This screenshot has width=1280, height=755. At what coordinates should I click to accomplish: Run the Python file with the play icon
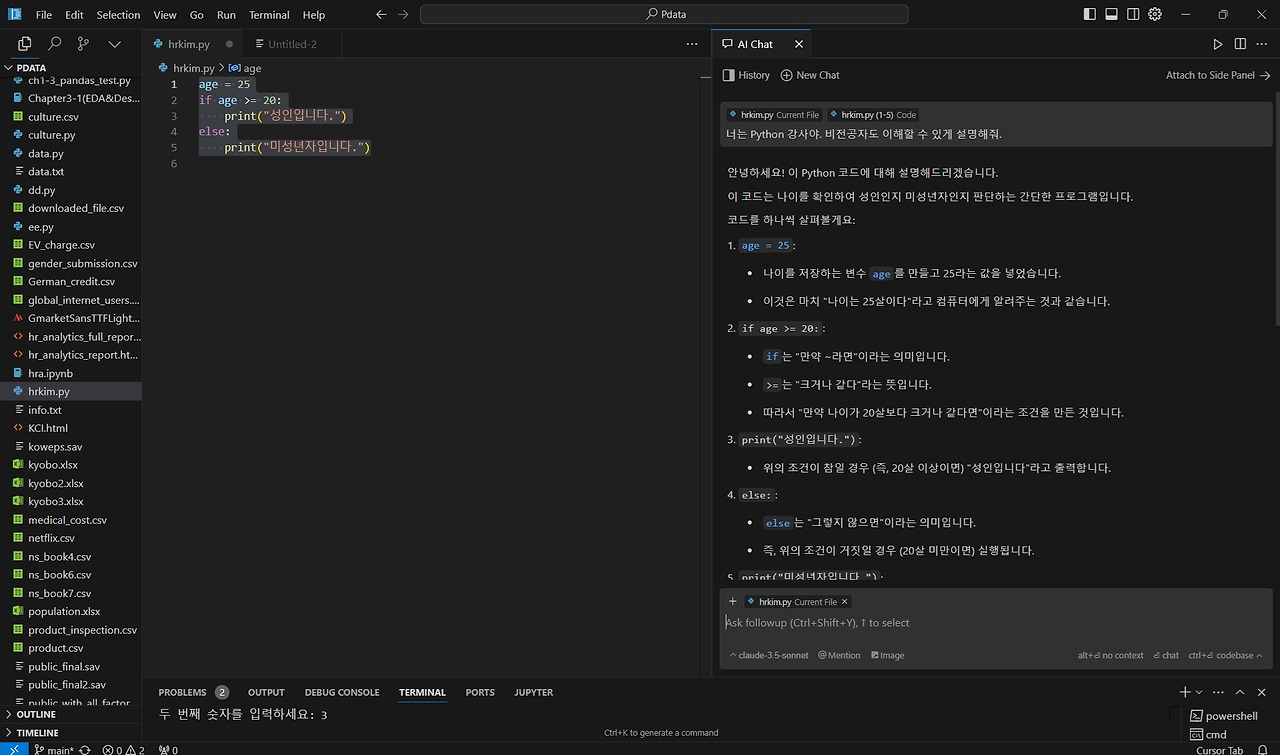click(1218, 44)
